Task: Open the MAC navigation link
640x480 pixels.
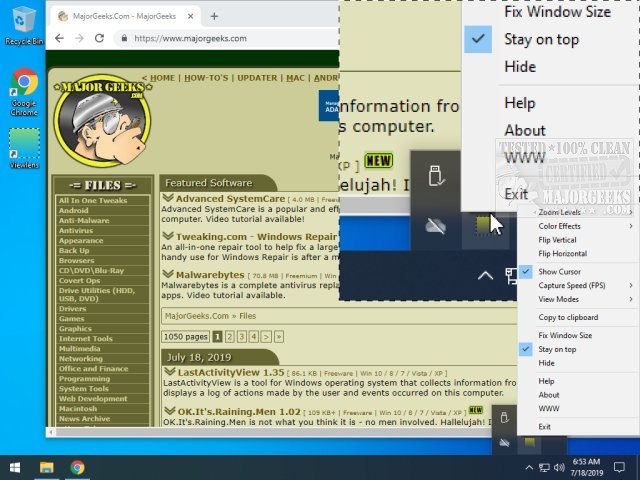Action: (x=295, y=78)
